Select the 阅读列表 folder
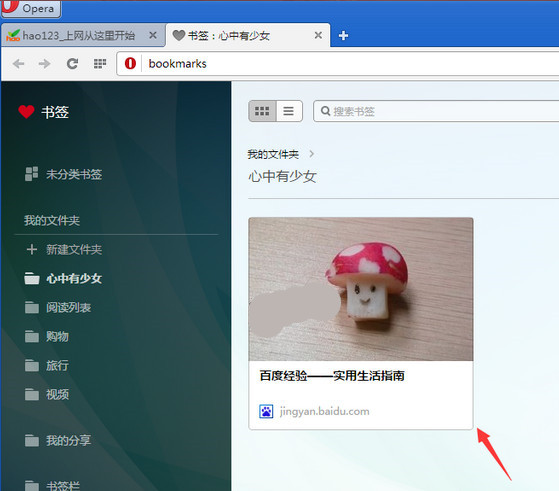The height and width of the screenshot is (491, 559). [58, 307]
